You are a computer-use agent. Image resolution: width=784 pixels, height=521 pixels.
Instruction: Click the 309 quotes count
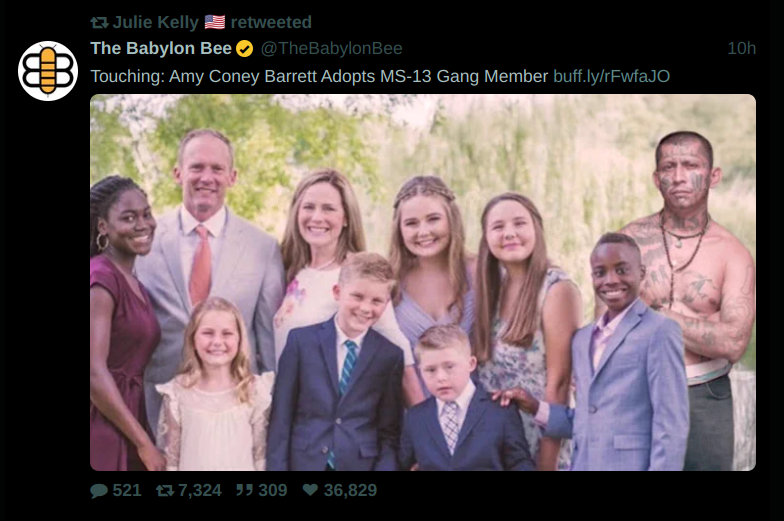[x=272, y=490]
